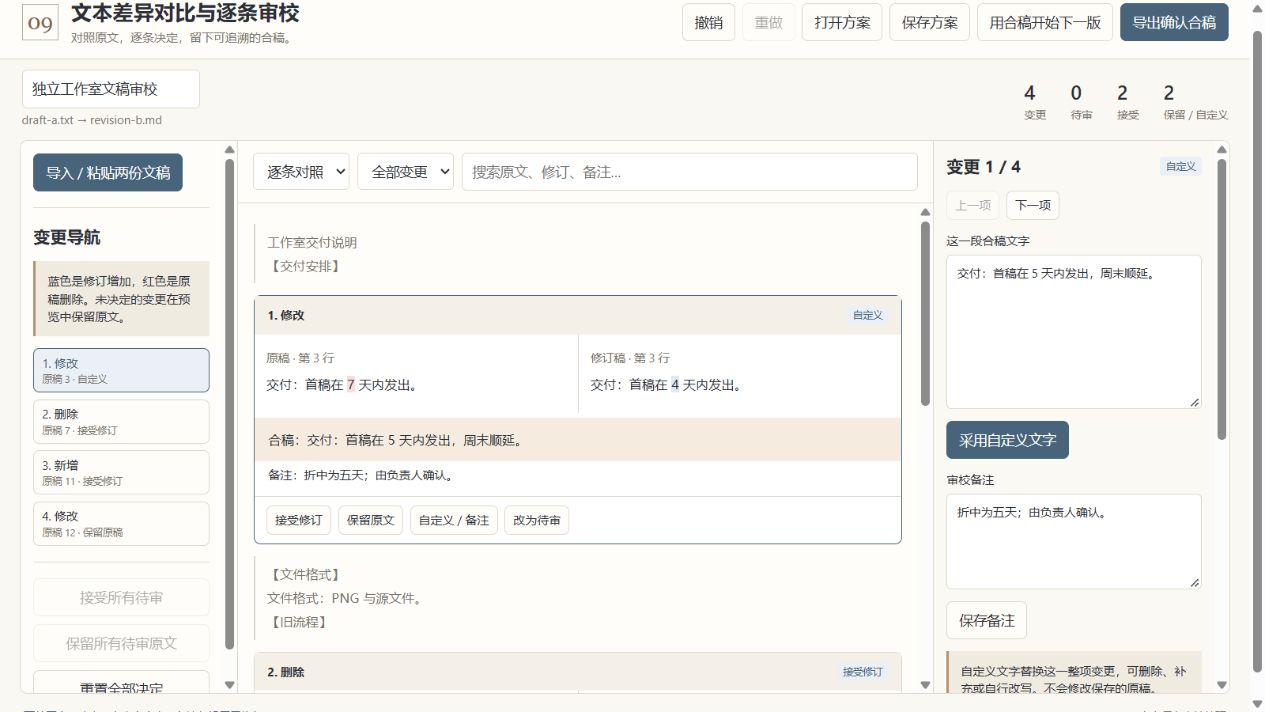Click the 合稿 merged result line
The height and width of the screenshot is (712, 1265).
coord(577,440)
